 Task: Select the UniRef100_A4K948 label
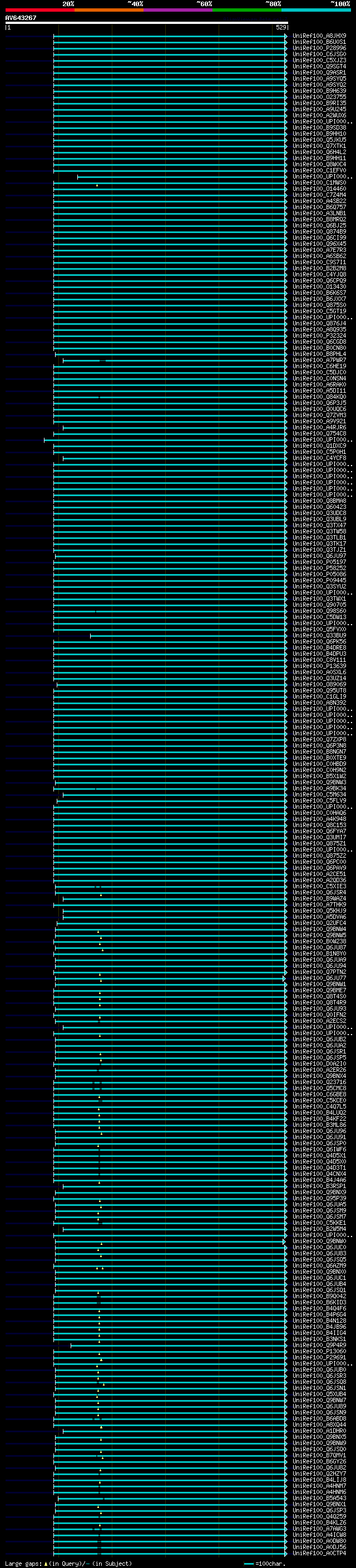click(319, 819)
